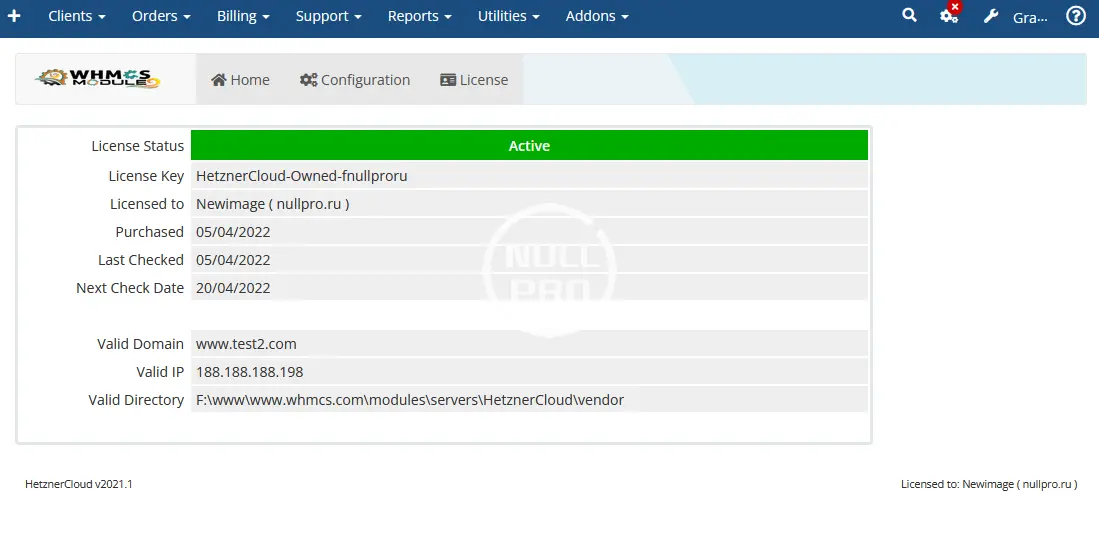Viewport: 1099px width, 541px height.
Task: Expand the Orders dropdown menu
Action: point(160,16)
